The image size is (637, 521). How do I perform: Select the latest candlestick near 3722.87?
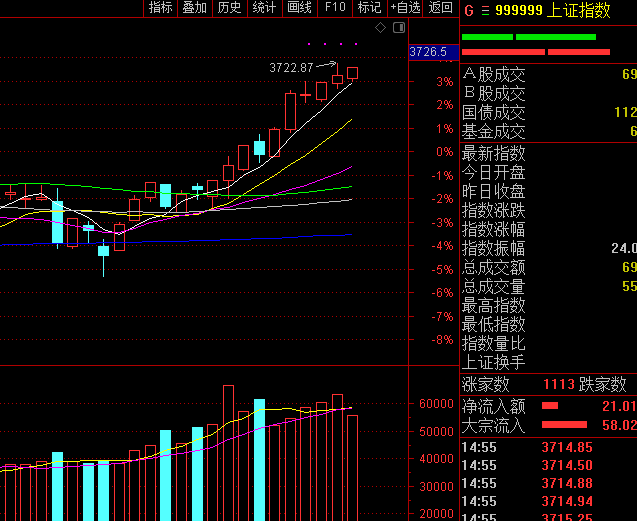click(x=353, y=73)
